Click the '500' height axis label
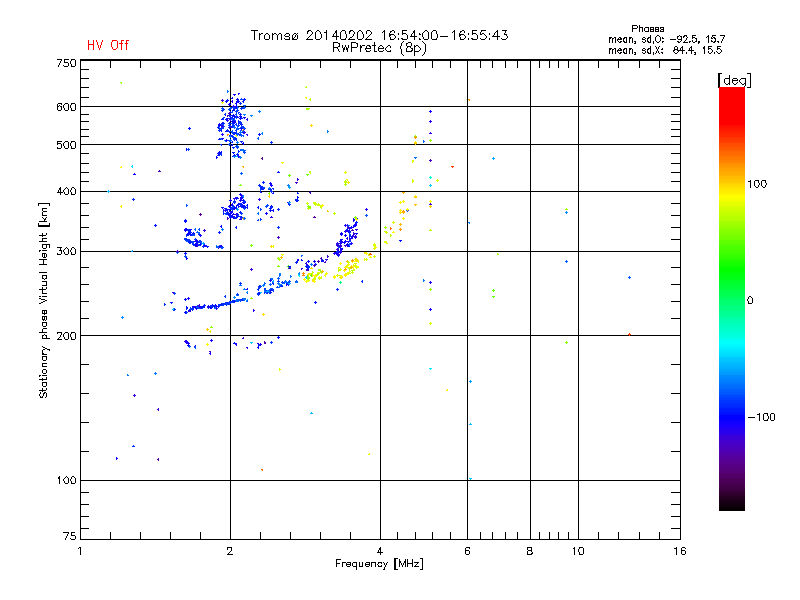800x600 pixels. pos(66,145)
